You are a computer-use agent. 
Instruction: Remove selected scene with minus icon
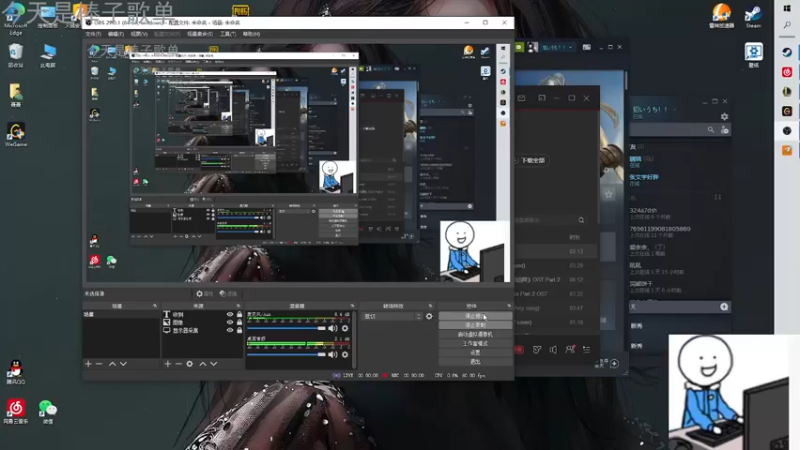pyautogui.click(x=99, y=364)
